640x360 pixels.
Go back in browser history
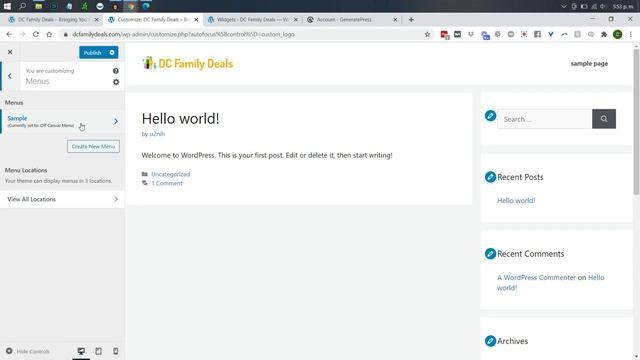tap(9, 34)
